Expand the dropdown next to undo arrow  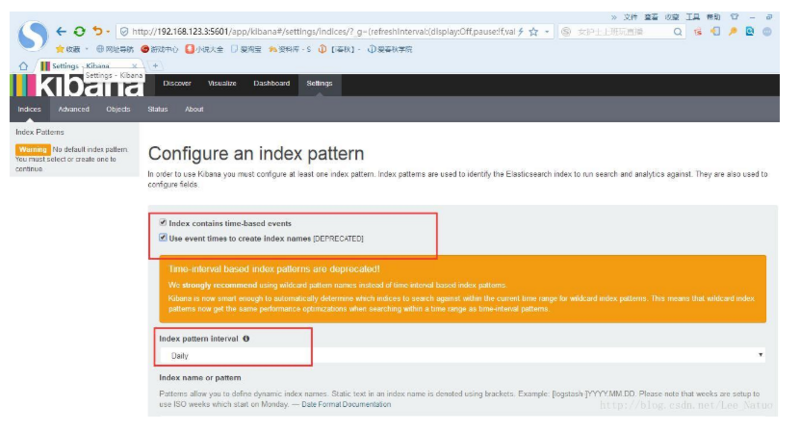[108, 32]
